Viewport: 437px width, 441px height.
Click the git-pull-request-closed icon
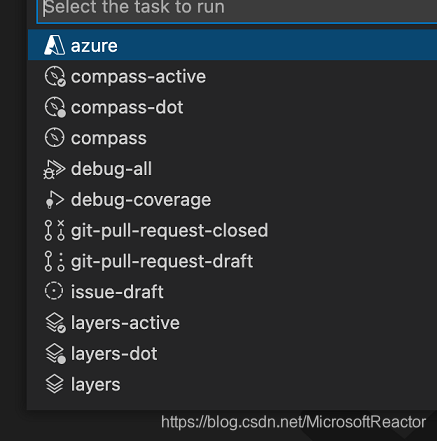(54, 230)
